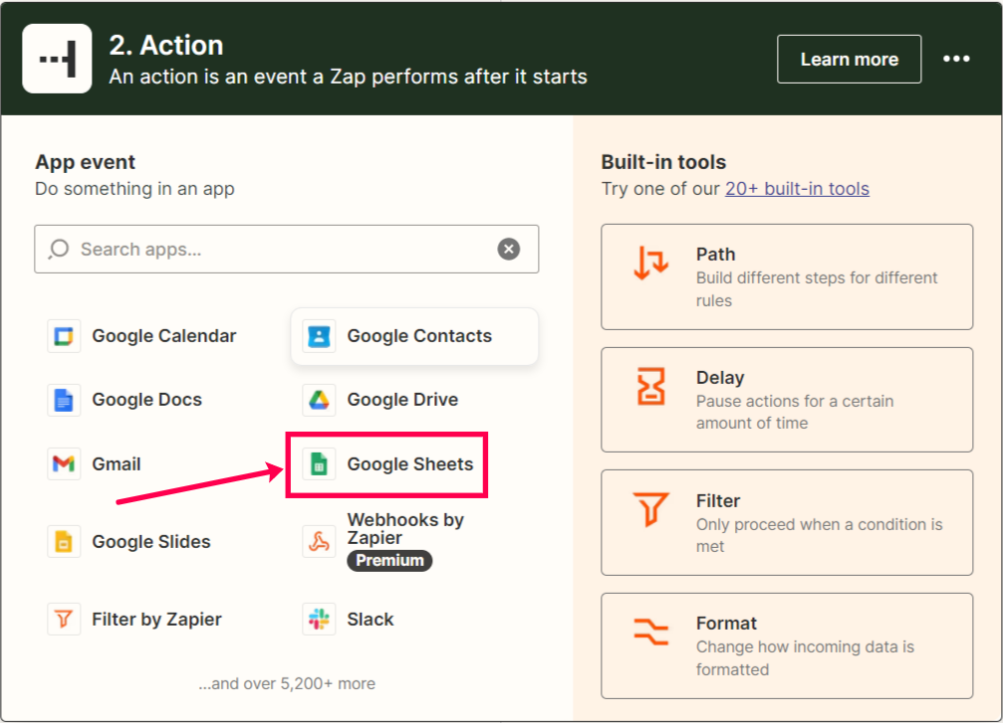This screenshot has height=723, width=1003.
Task: Click the Slack app icon
Action: [x=319, y=619]
